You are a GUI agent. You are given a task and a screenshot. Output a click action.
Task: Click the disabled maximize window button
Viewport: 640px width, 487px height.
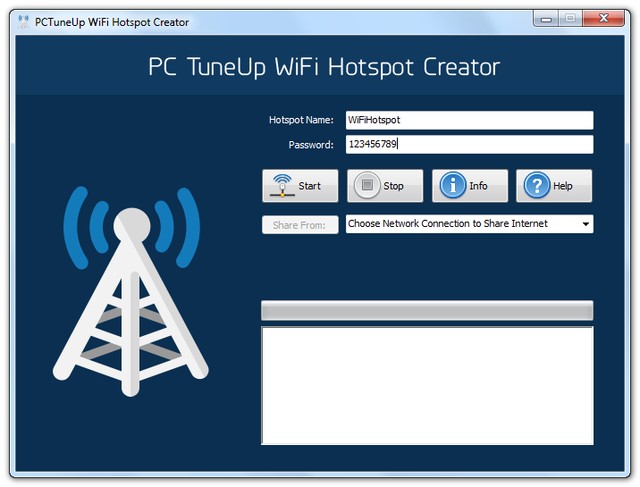(571, 18)
